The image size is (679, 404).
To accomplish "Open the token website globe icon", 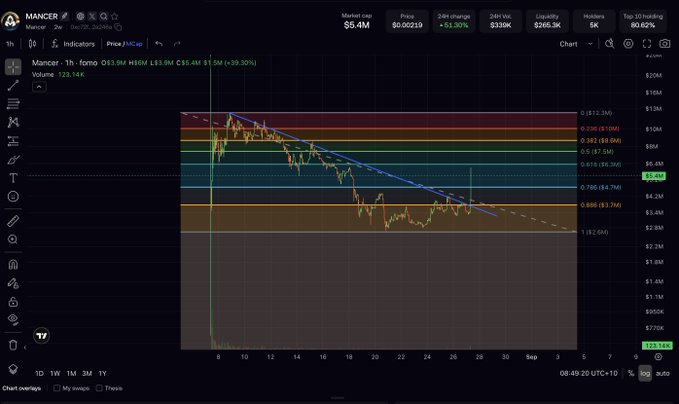I will 81,16.
